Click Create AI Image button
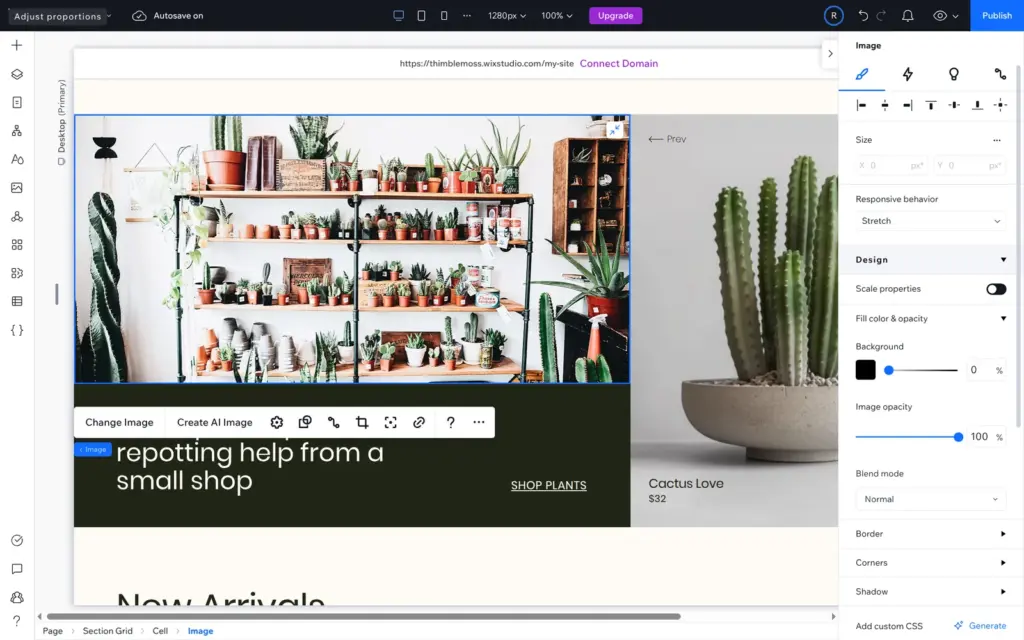Screen dimensions: 1024x640 coord(214,423)
